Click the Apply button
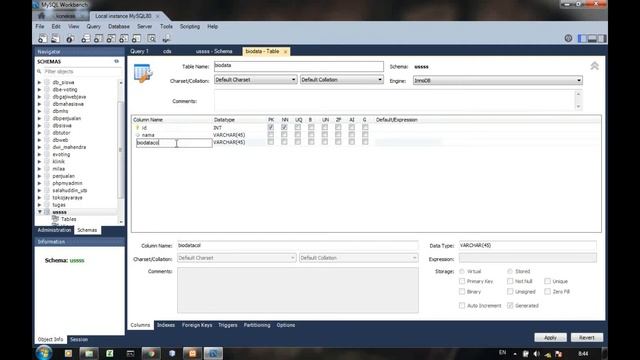 tap(550, 338)
